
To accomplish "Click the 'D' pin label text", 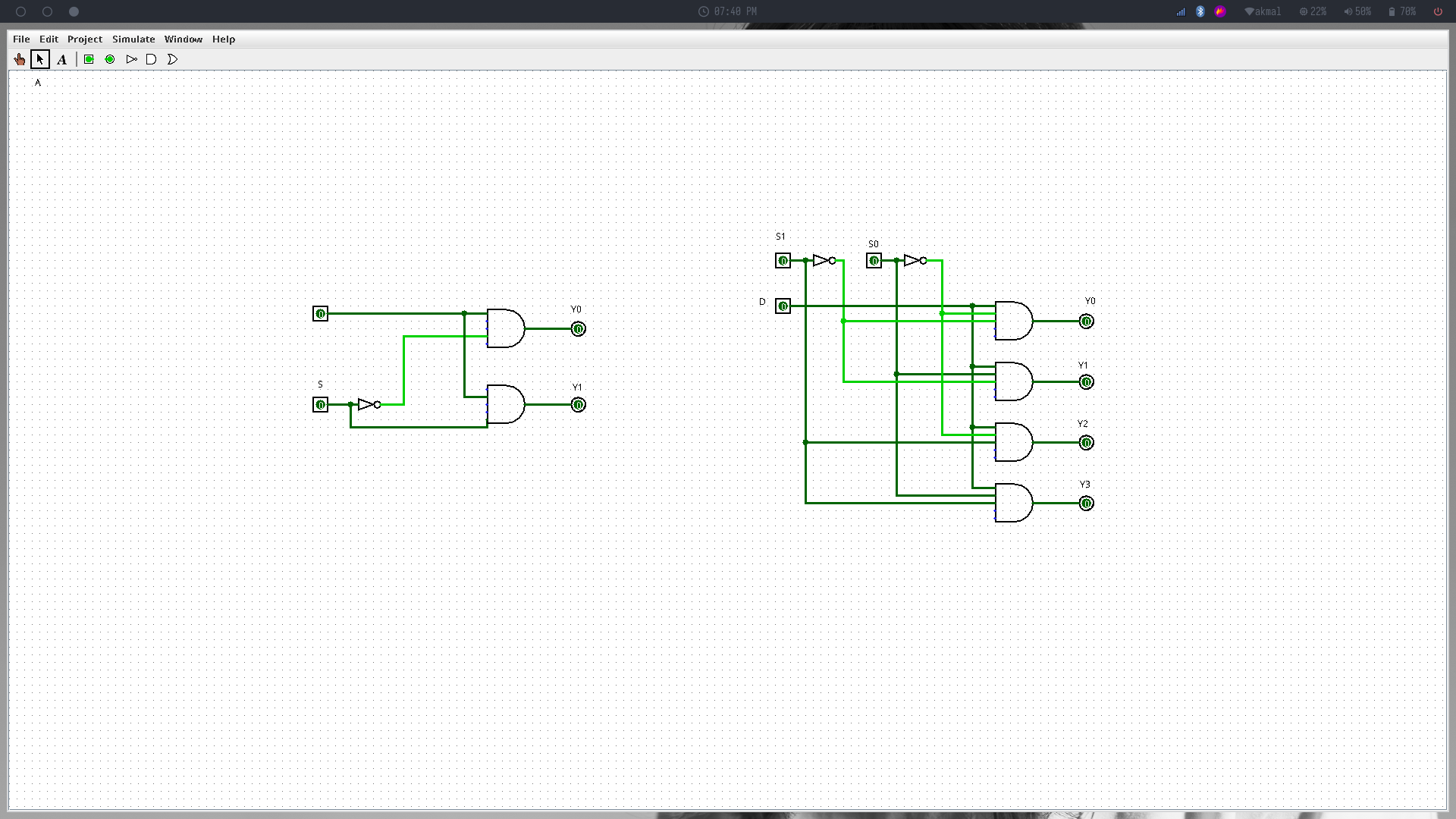I will 762,302.
